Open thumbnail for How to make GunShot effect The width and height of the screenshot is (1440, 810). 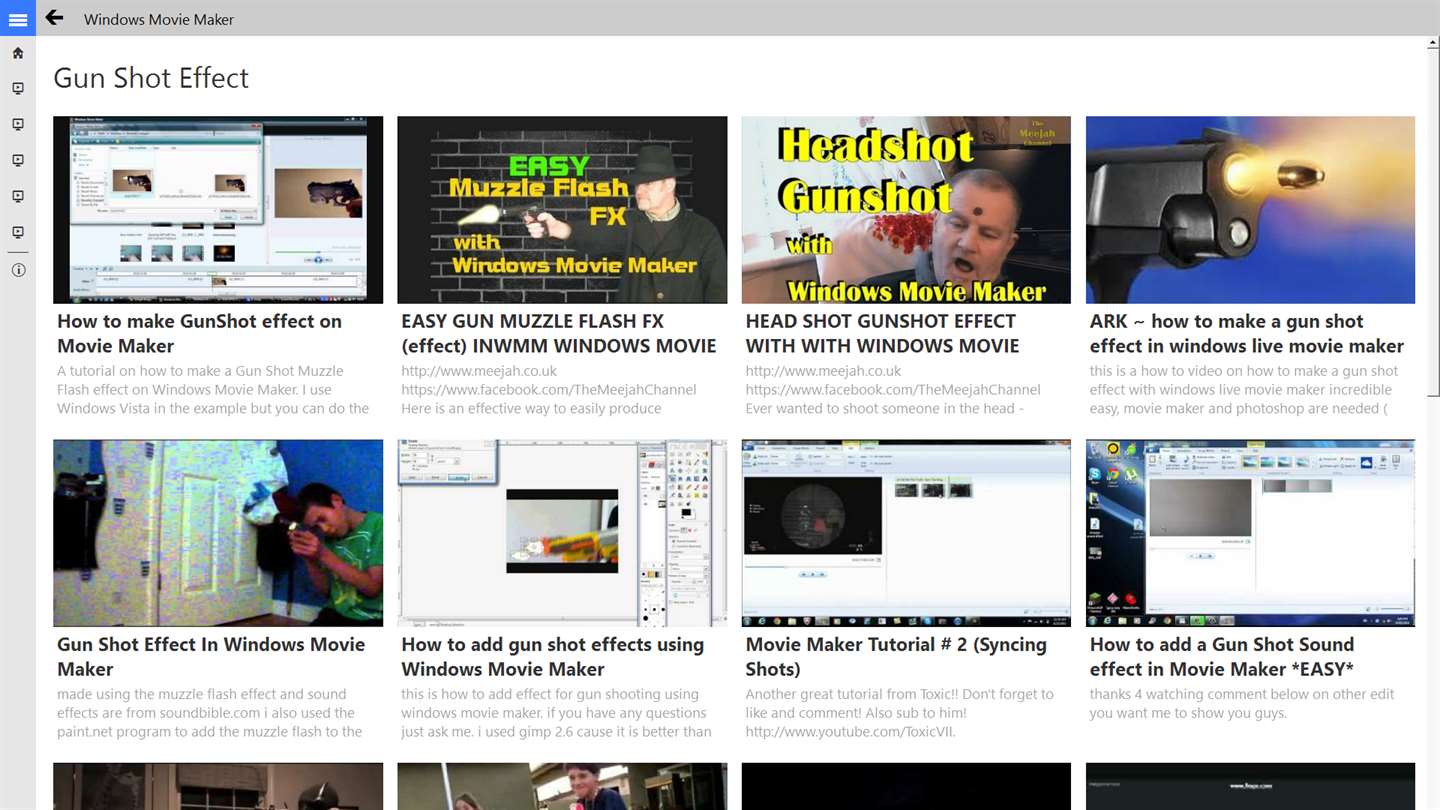218,210
